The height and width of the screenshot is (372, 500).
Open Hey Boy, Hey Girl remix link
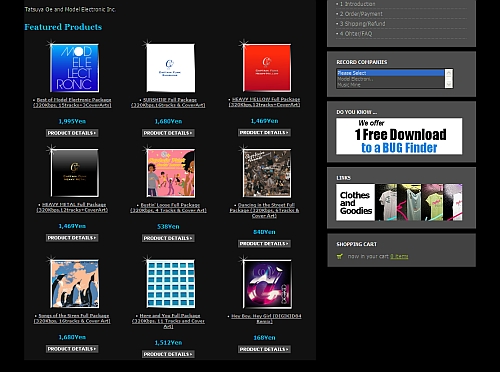(265, 319)
